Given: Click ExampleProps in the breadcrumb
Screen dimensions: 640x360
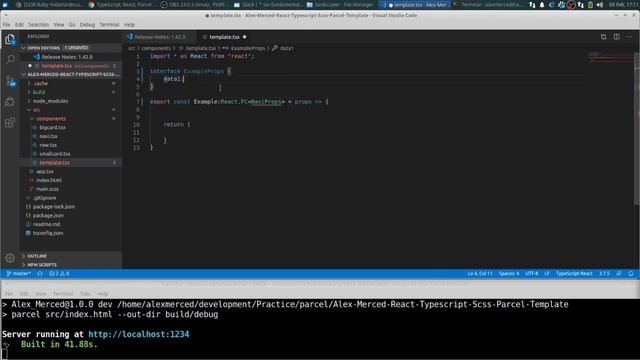Looking at the screenshot, I should click(x=247, y=48).
